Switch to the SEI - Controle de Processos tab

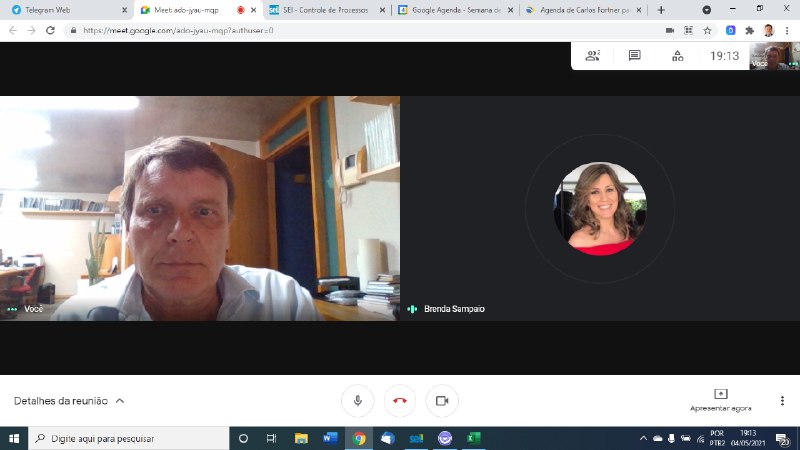click(x=327, y=10)
